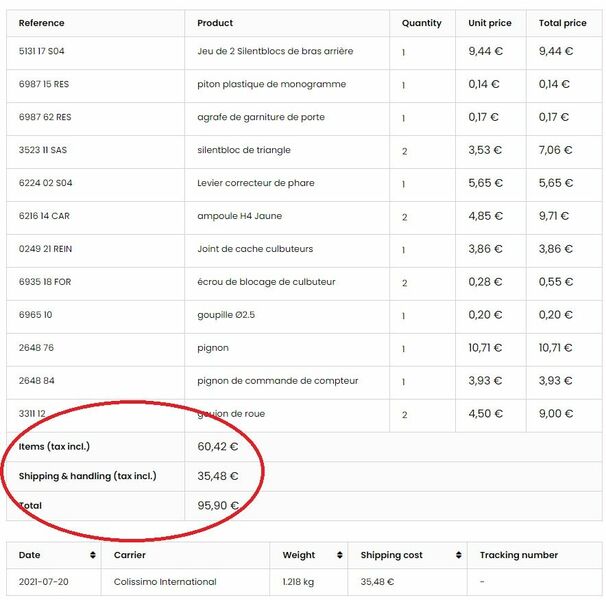
Task: Select the Colissimo International carrier cell
Action: (165, 581)
